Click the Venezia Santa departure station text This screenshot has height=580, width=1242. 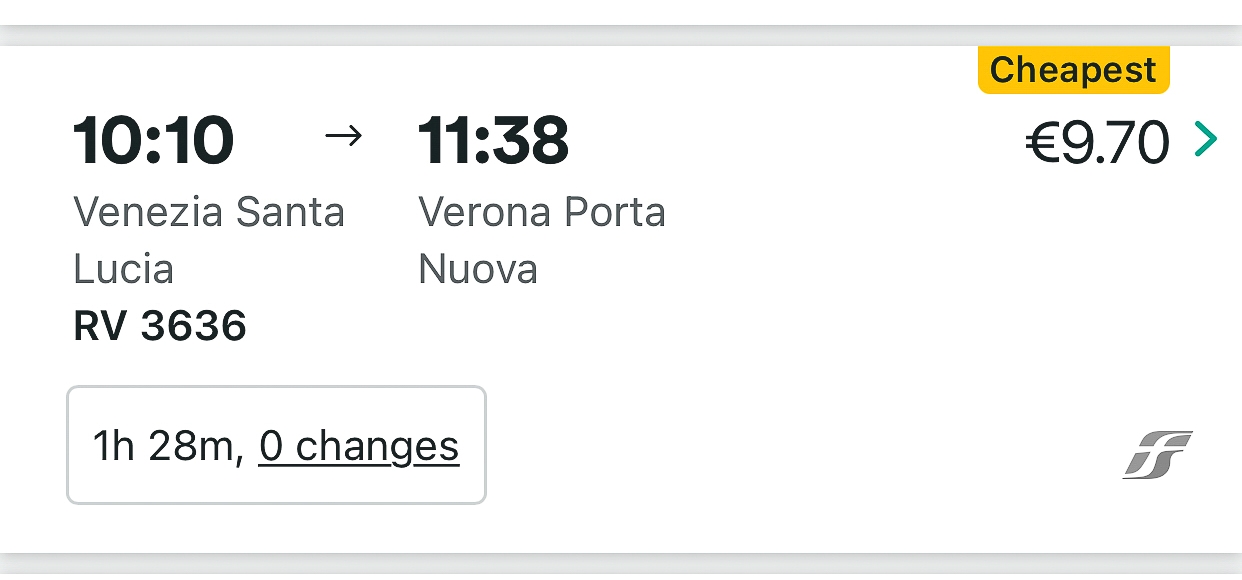click(x=209, y=212)
